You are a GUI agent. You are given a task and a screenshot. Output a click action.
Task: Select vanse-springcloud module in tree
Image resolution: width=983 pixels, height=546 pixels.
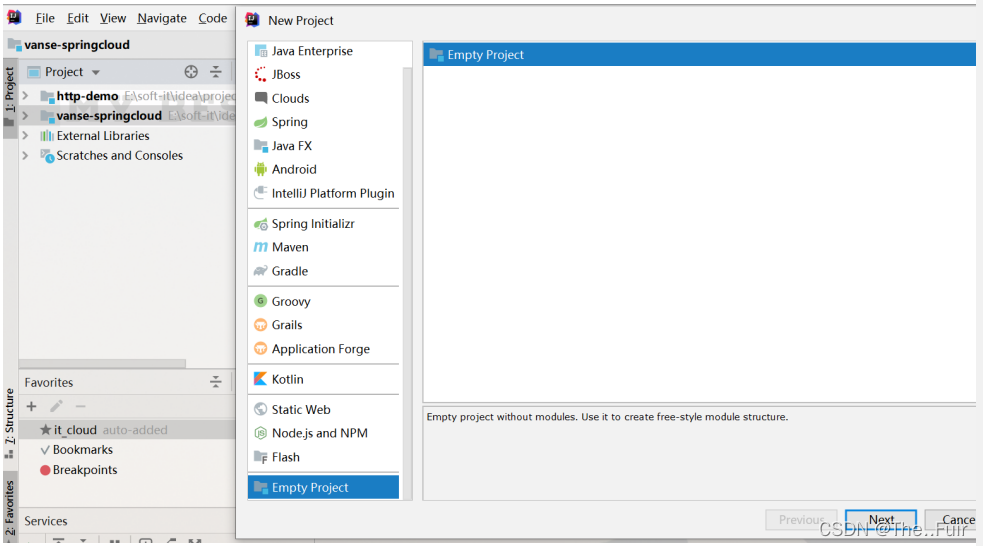(x=108, y=115)
